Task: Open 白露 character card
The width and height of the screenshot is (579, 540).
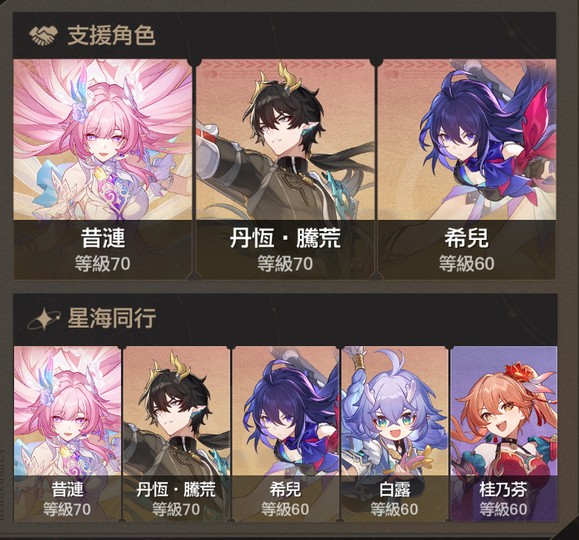Action: pos(394,434)
